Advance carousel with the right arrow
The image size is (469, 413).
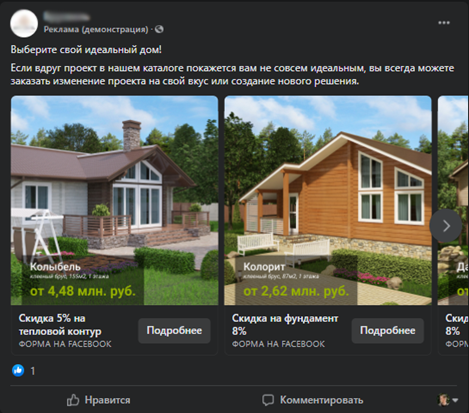coord(446,226)
